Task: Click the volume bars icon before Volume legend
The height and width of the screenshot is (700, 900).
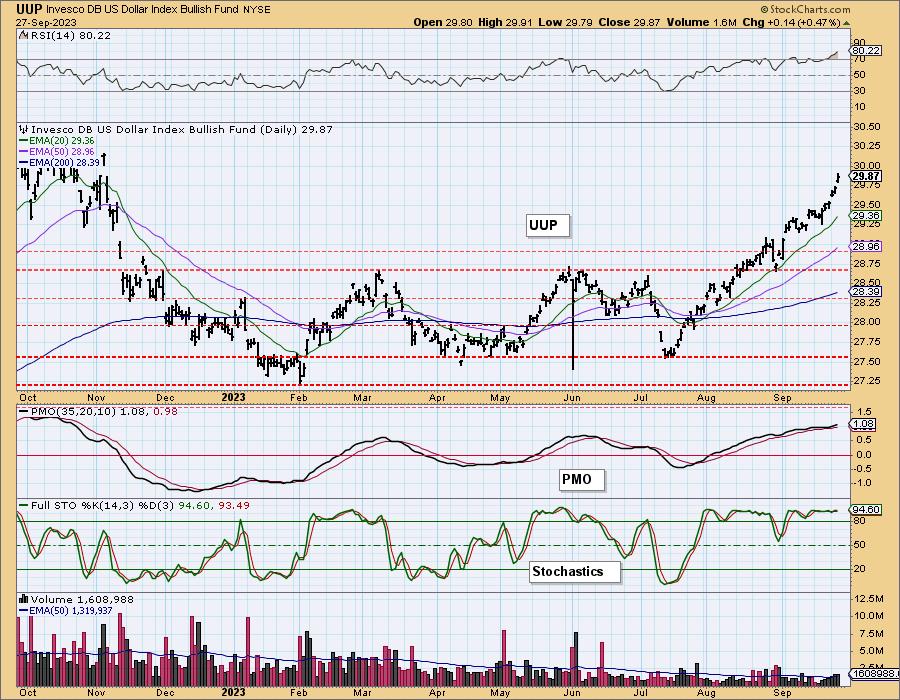Action: [x=24, y=599]
